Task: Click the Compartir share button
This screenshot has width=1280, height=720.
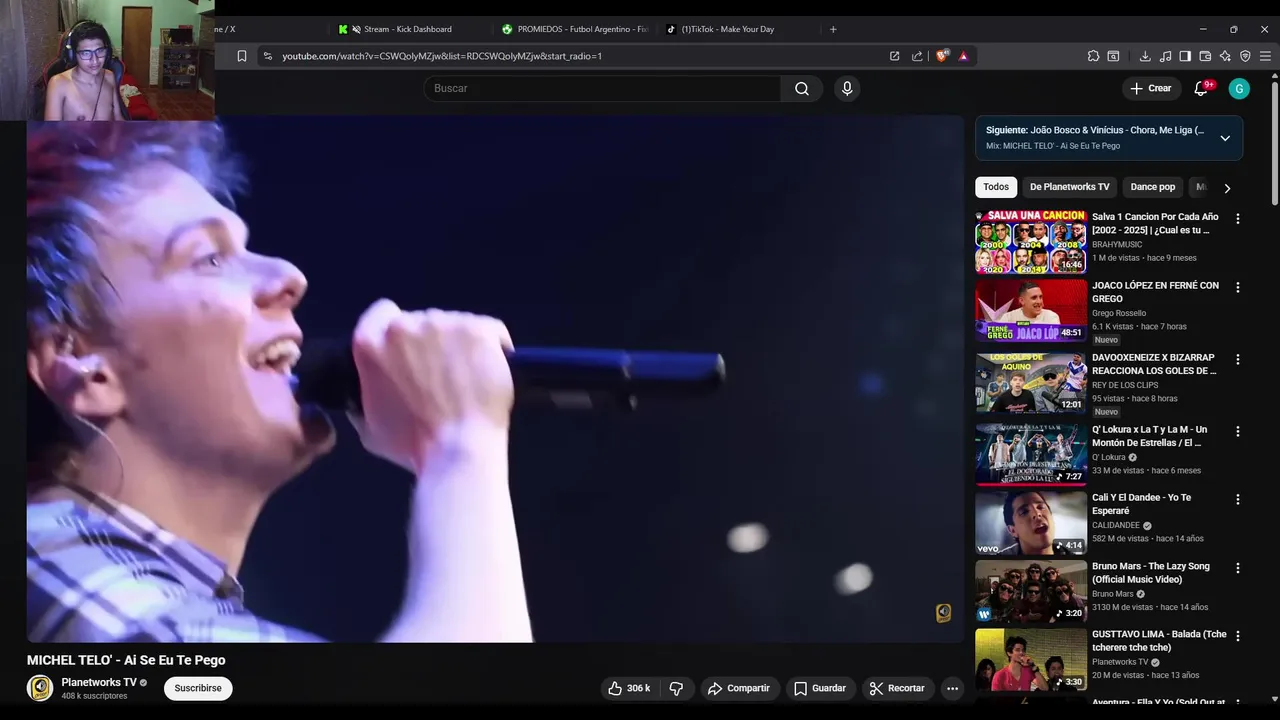Action: click(738, 688)
